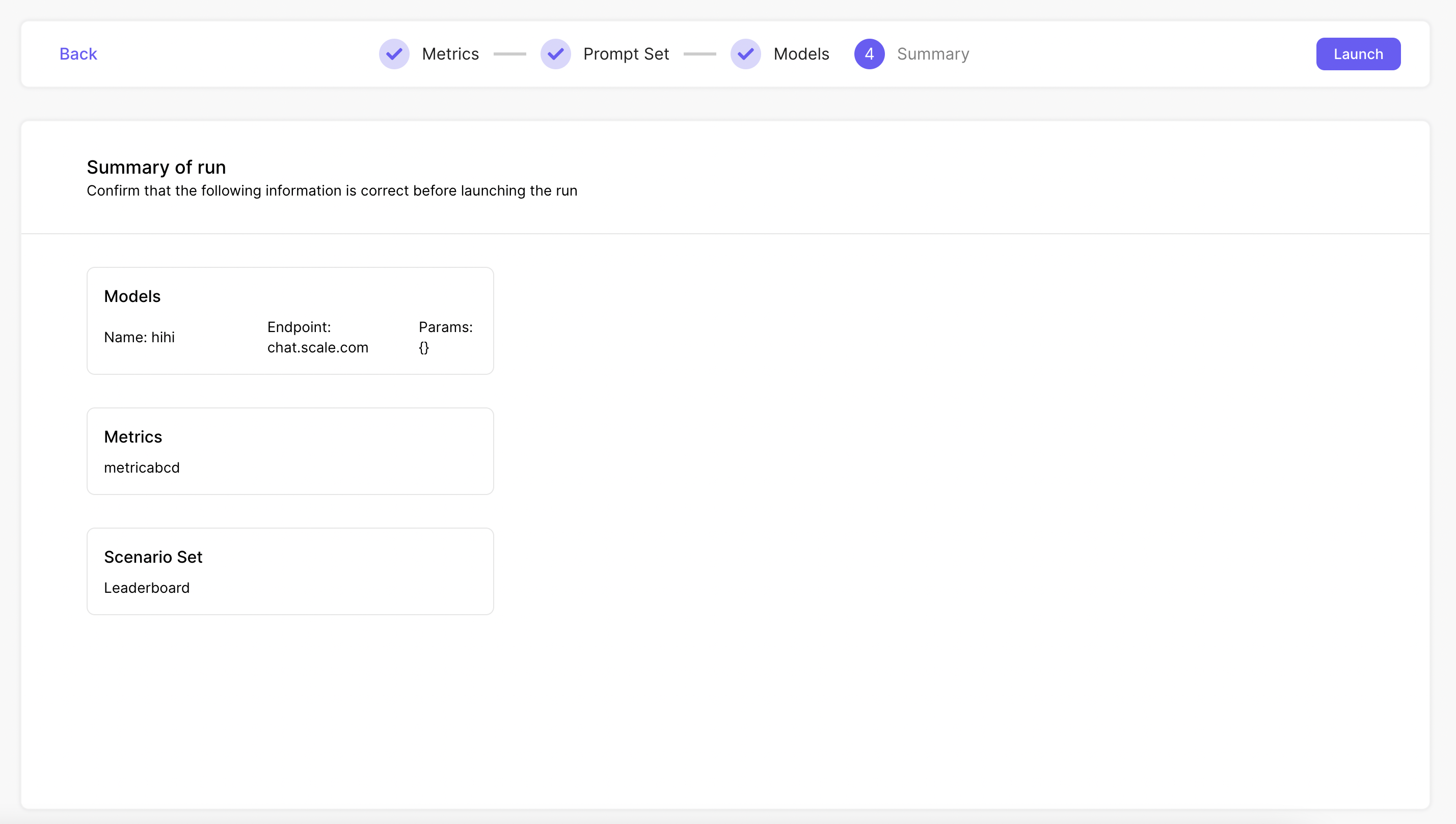Viewport: 1456px width, 824px height.
Task: Go to the Models step label
Action: point(801,54)
